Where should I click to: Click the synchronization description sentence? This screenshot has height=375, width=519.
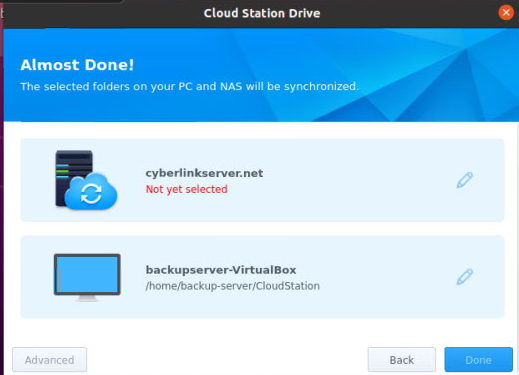190,87
